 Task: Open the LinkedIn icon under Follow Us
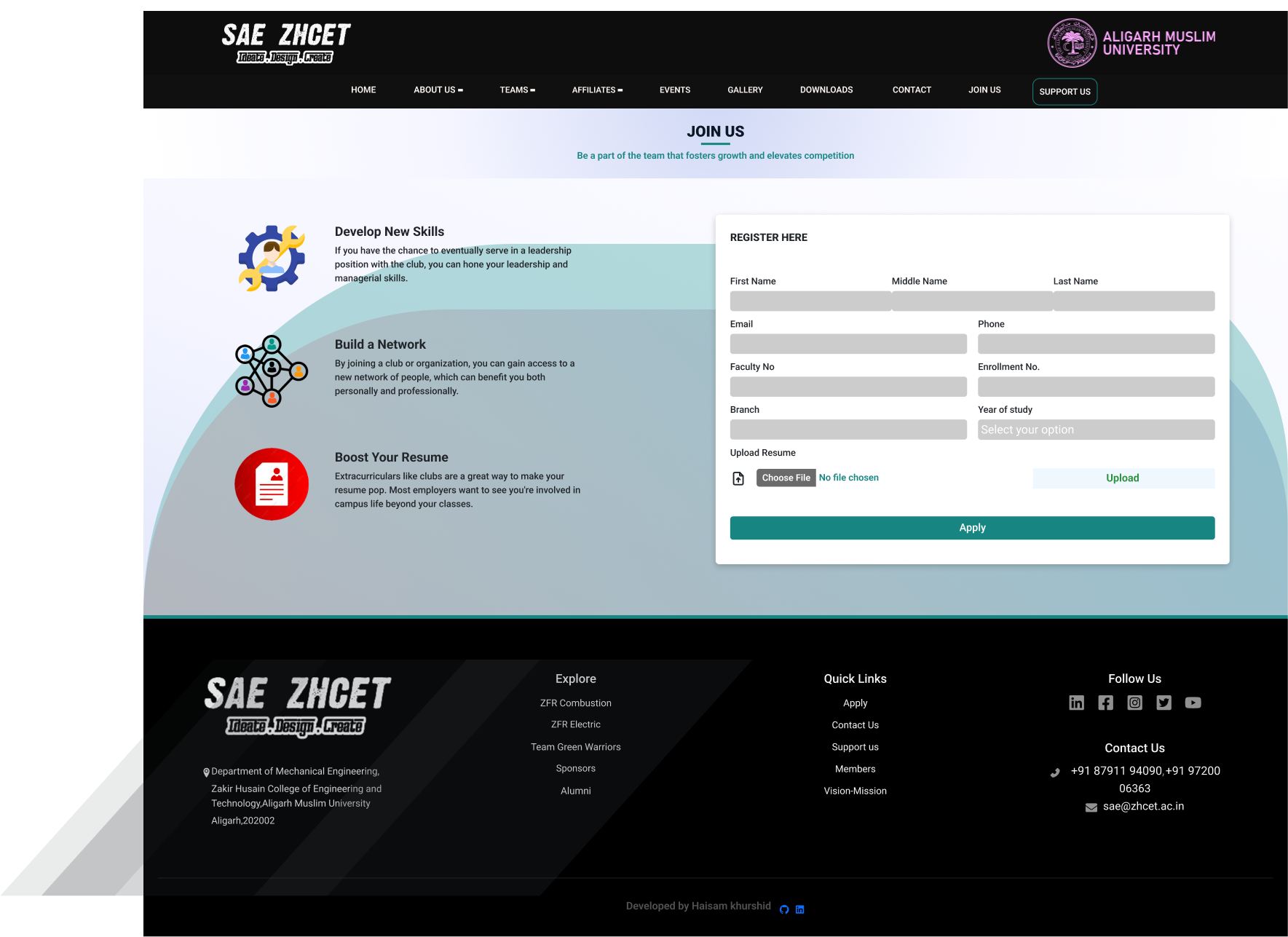[1076, 703]
